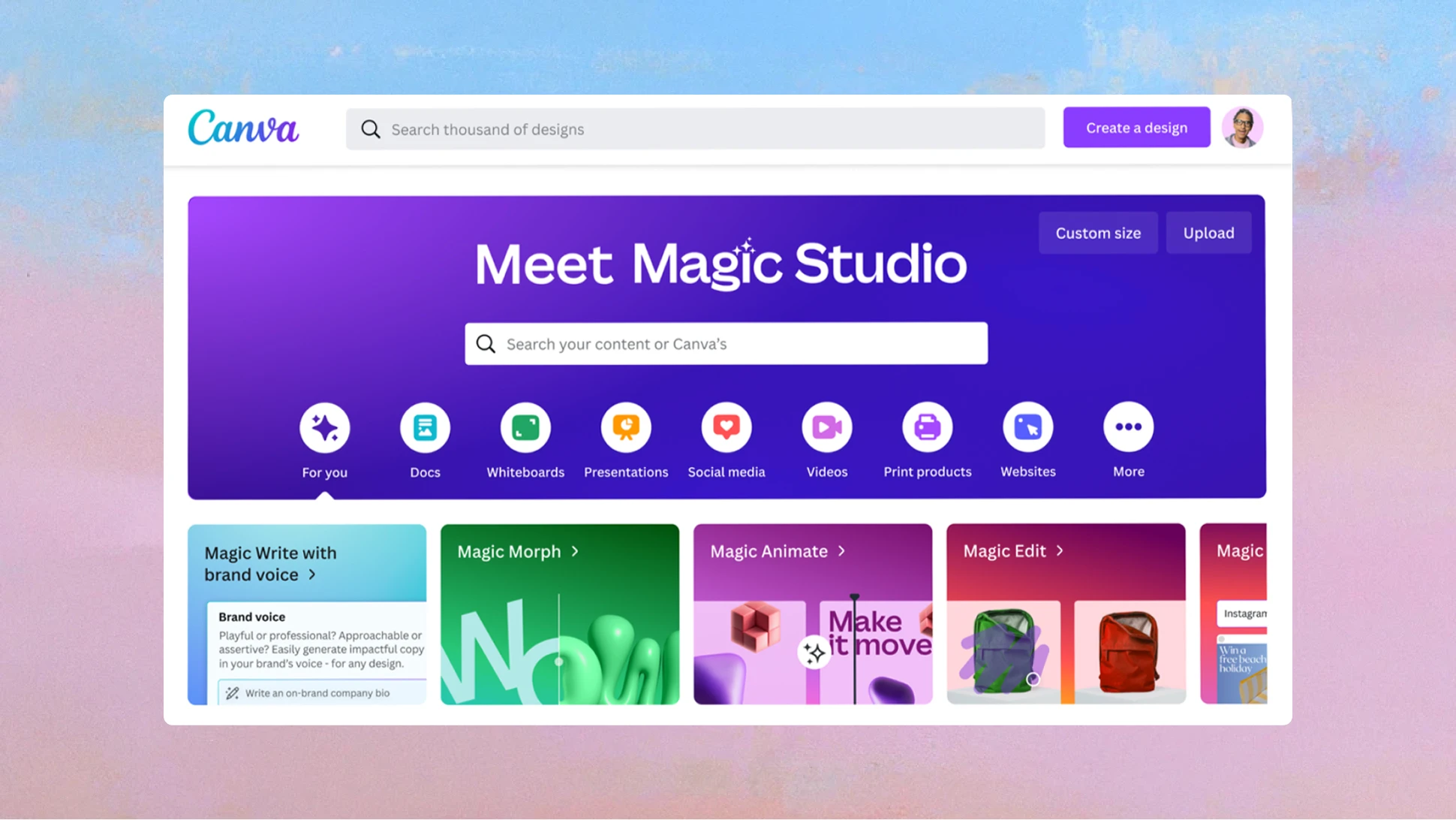Click the Canva logo home link
Image resolution: width=1456 pixels, height=820 pixels.
pos(244,127)
